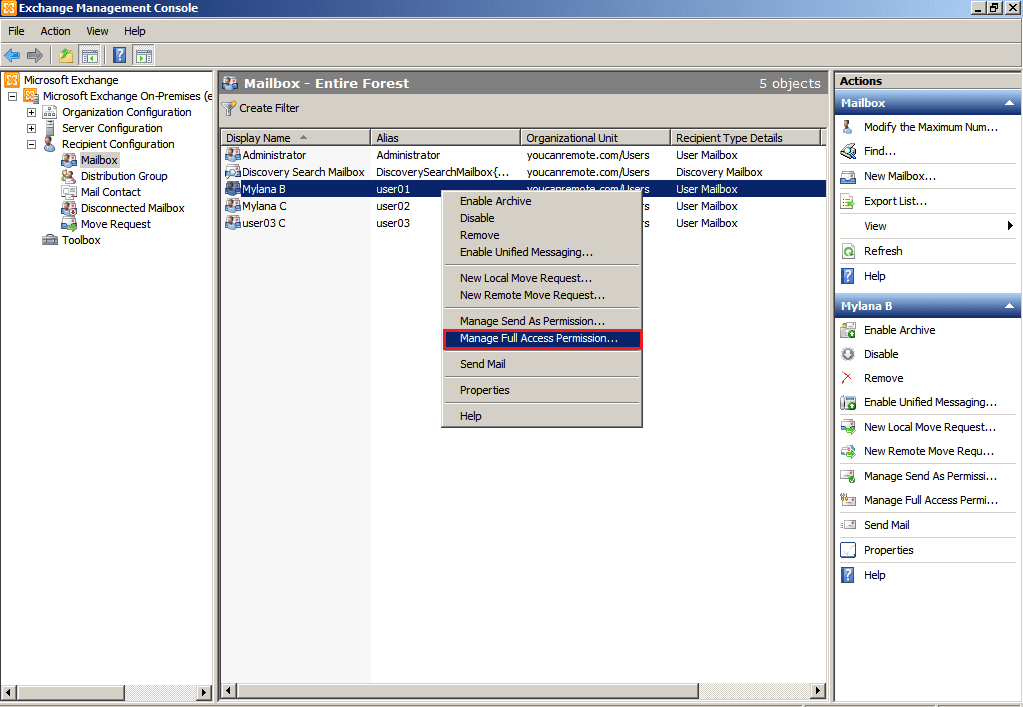Expand the Organization Configuration node
The width and height of the screenshot is (1023, 707).
pyautogui.click(x=31, y=112)
